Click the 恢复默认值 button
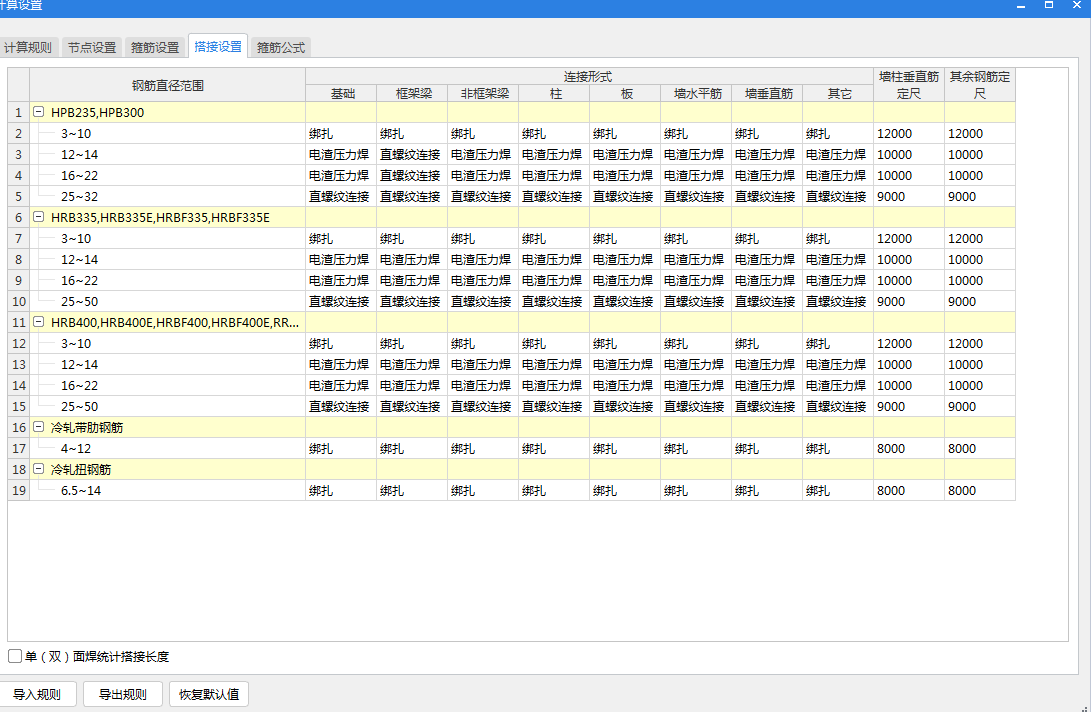 click(209, 695)
